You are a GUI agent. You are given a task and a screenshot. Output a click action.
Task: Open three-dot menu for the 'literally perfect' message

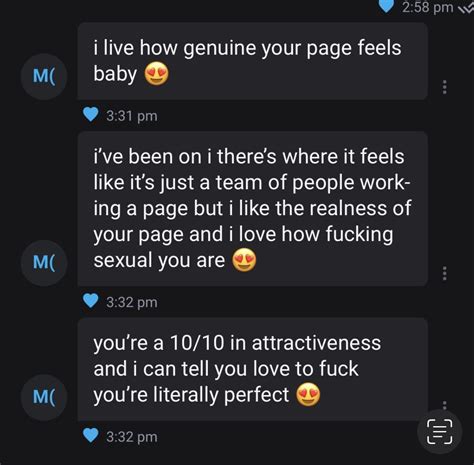tap(444, 405)
